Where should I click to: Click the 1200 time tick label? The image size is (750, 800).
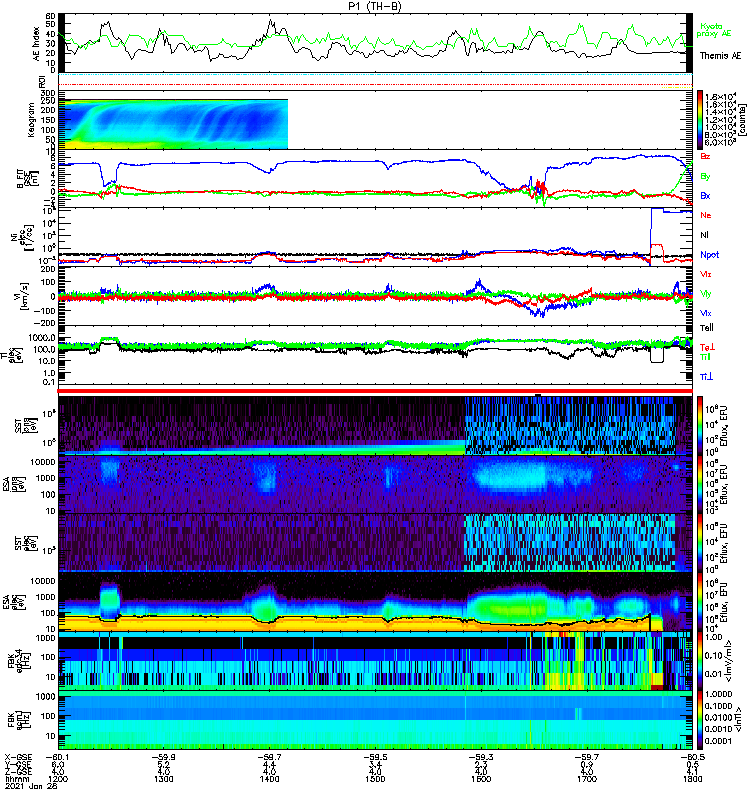(58, 779)
